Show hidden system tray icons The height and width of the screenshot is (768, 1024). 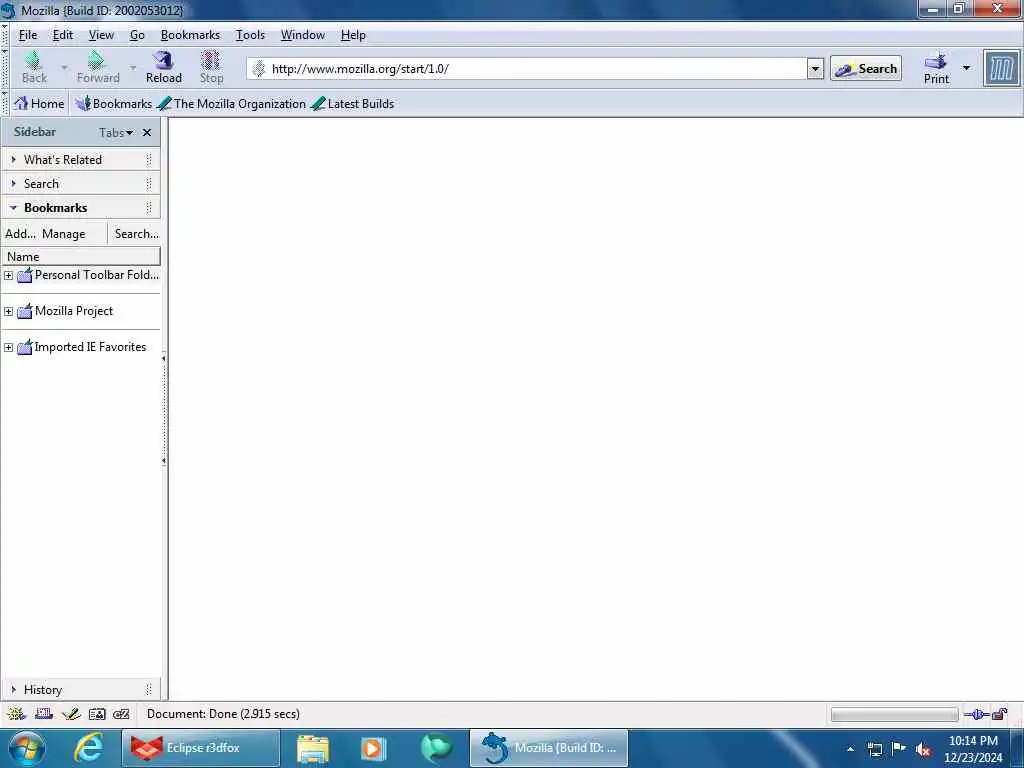[850, 750]
